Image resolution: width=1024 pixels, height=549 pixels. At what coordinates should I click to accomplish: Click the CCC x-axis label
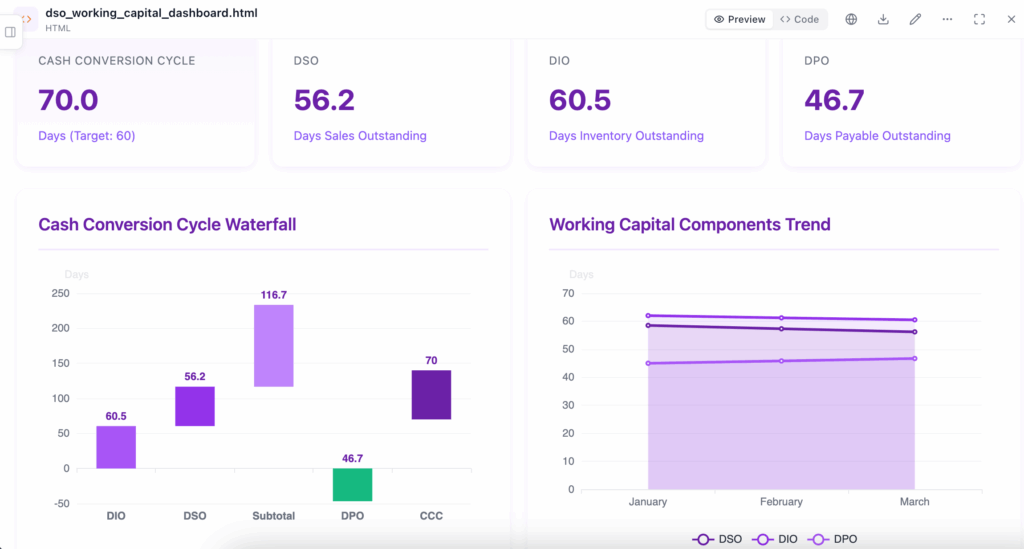[431, 516]
